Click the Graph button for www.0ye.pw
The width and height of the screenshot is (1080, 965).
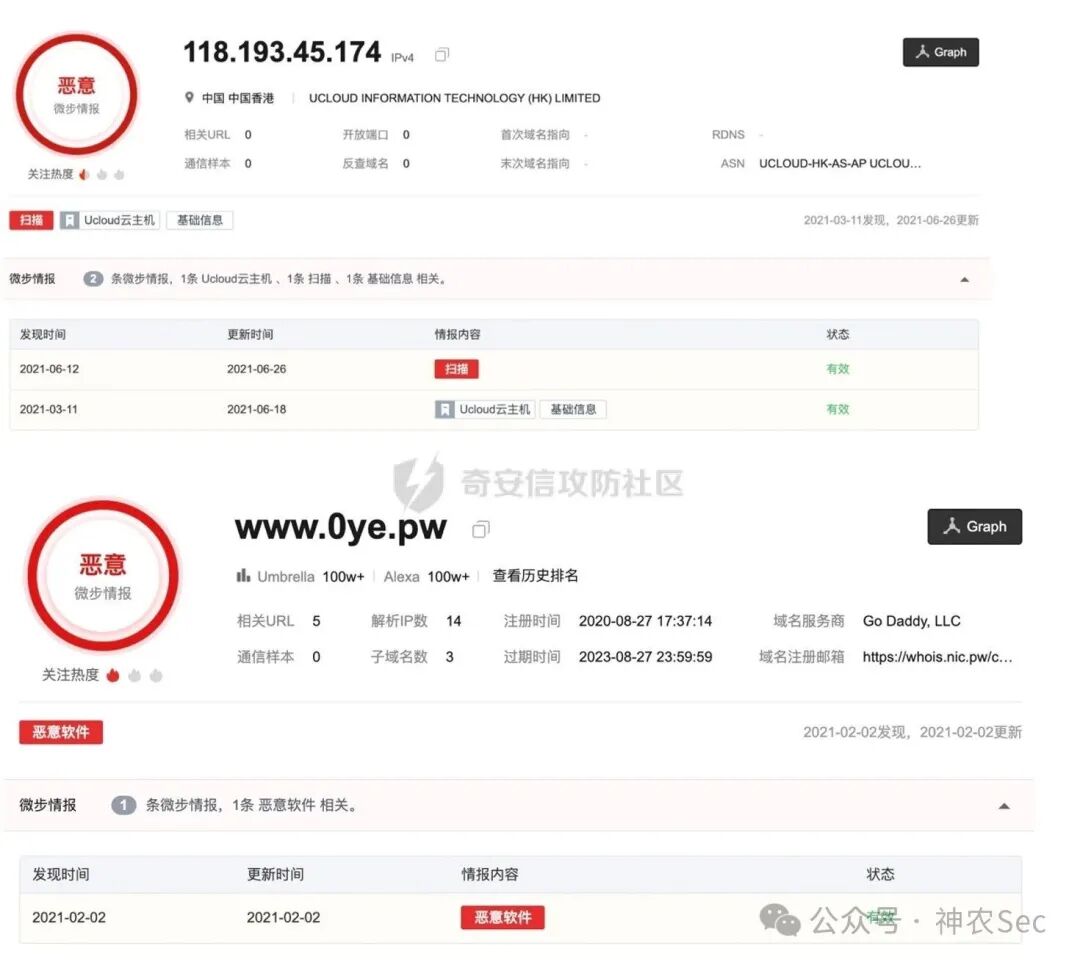click(974, 526)
